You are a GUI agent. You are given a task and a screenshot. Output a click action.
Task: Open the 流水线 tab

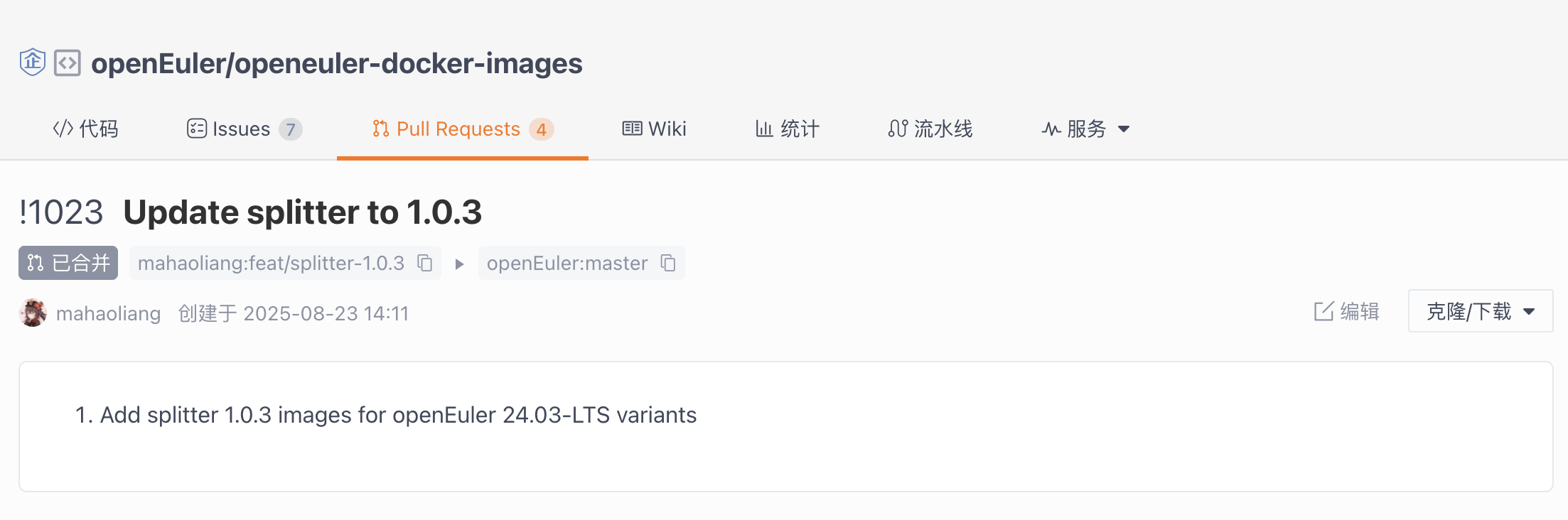(x=930, y=129)
